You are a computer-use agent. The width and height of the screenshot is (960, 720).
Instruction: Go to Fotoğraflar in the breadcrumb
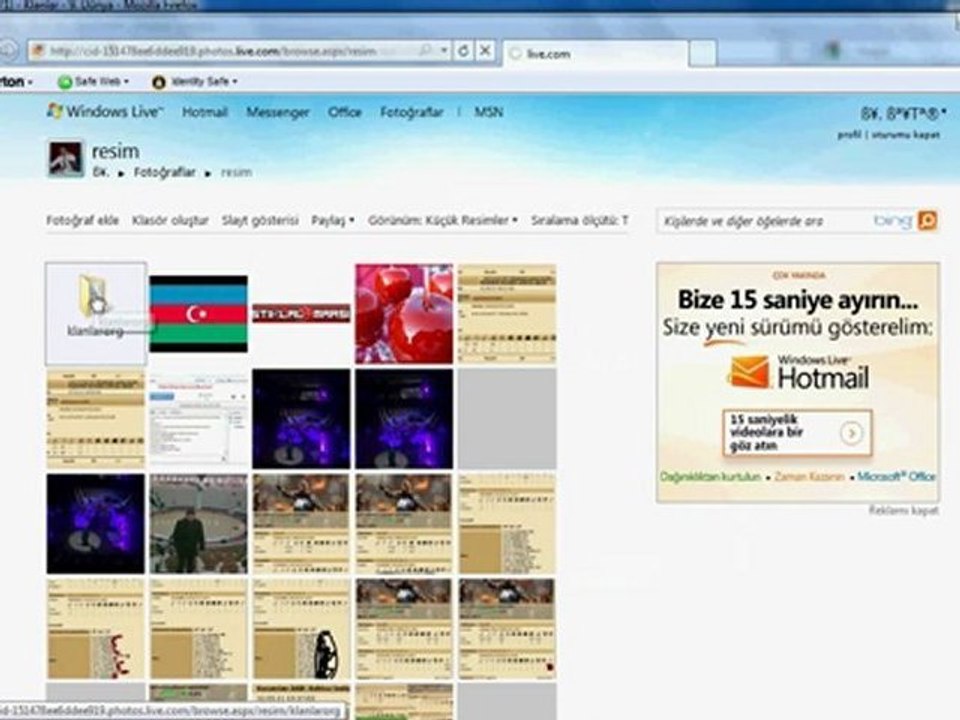165,173
